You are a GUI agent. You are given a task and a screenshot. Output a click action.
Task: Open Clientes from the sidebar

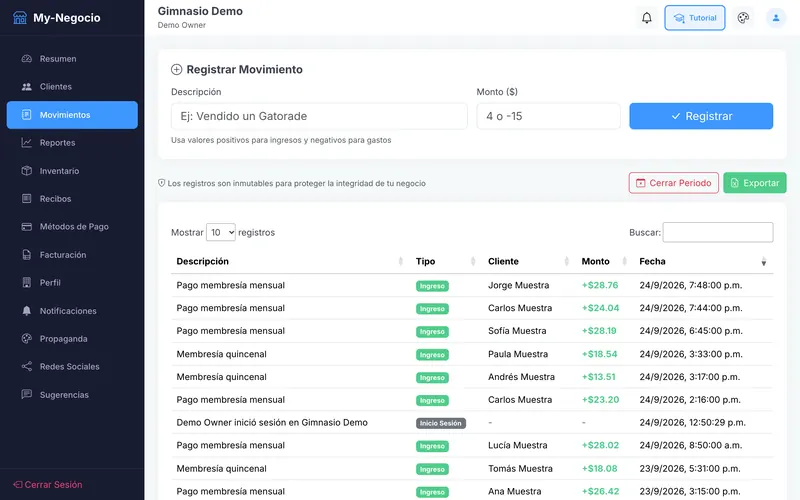[x=72, y=87]
